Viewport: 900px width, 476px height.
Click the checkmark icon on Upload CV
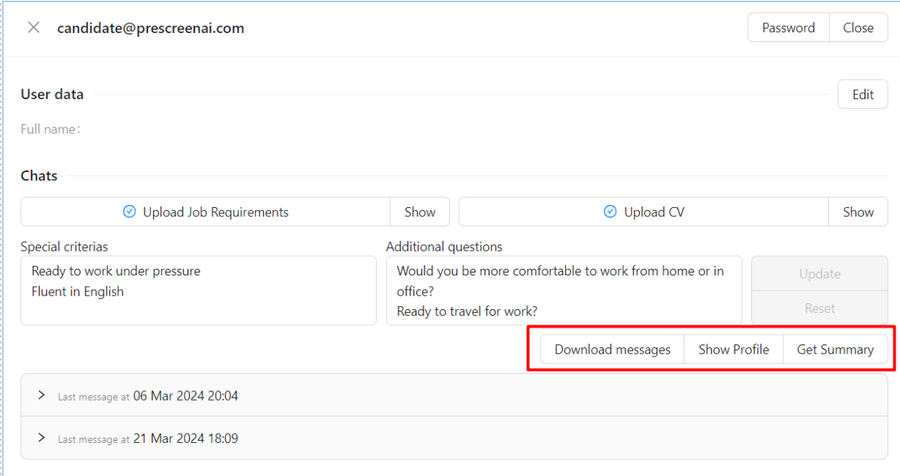click(x=610, y=212)
